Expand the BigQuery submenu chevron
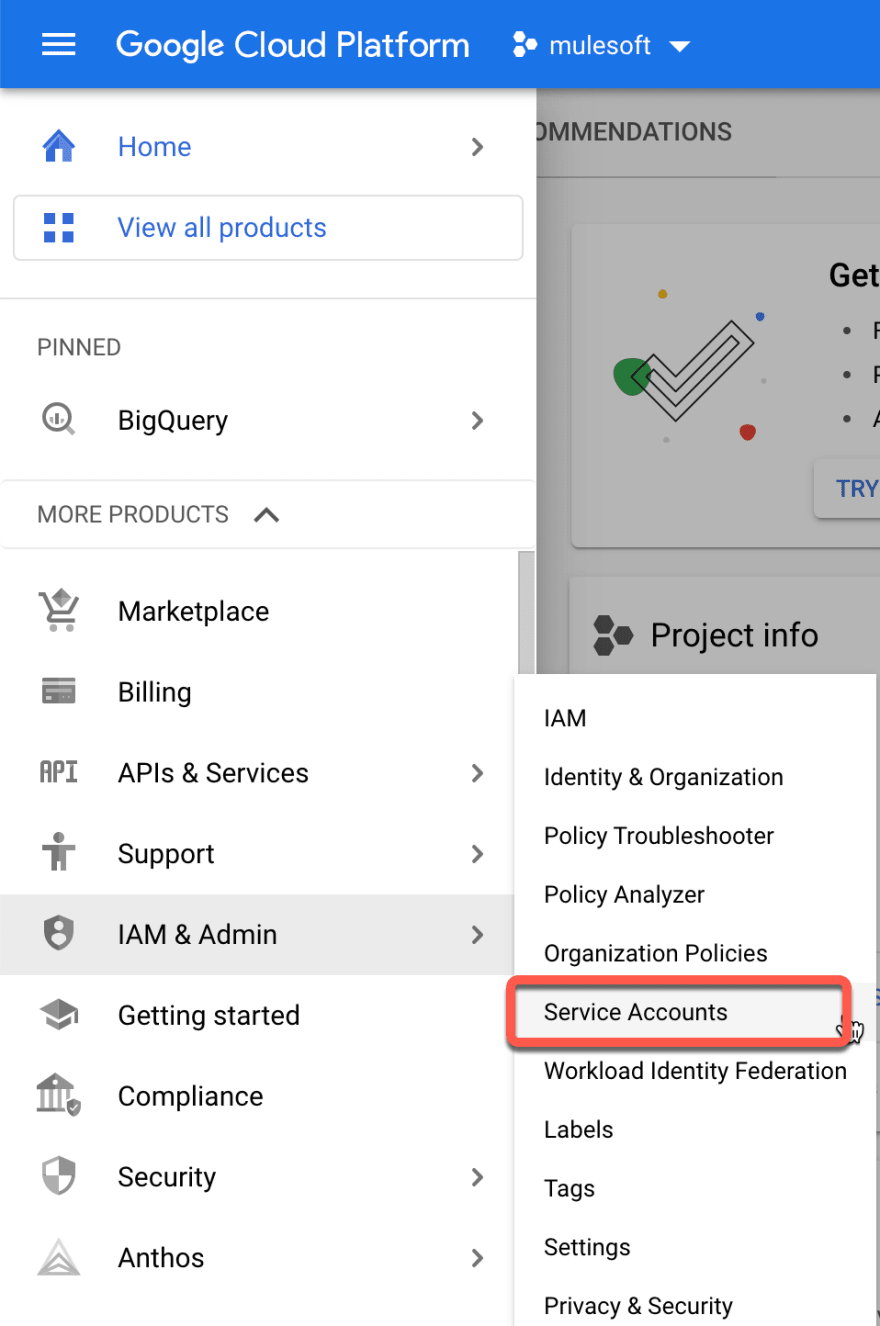Image resolution: width=880 pixels, height=1326 pixels. 477,420
